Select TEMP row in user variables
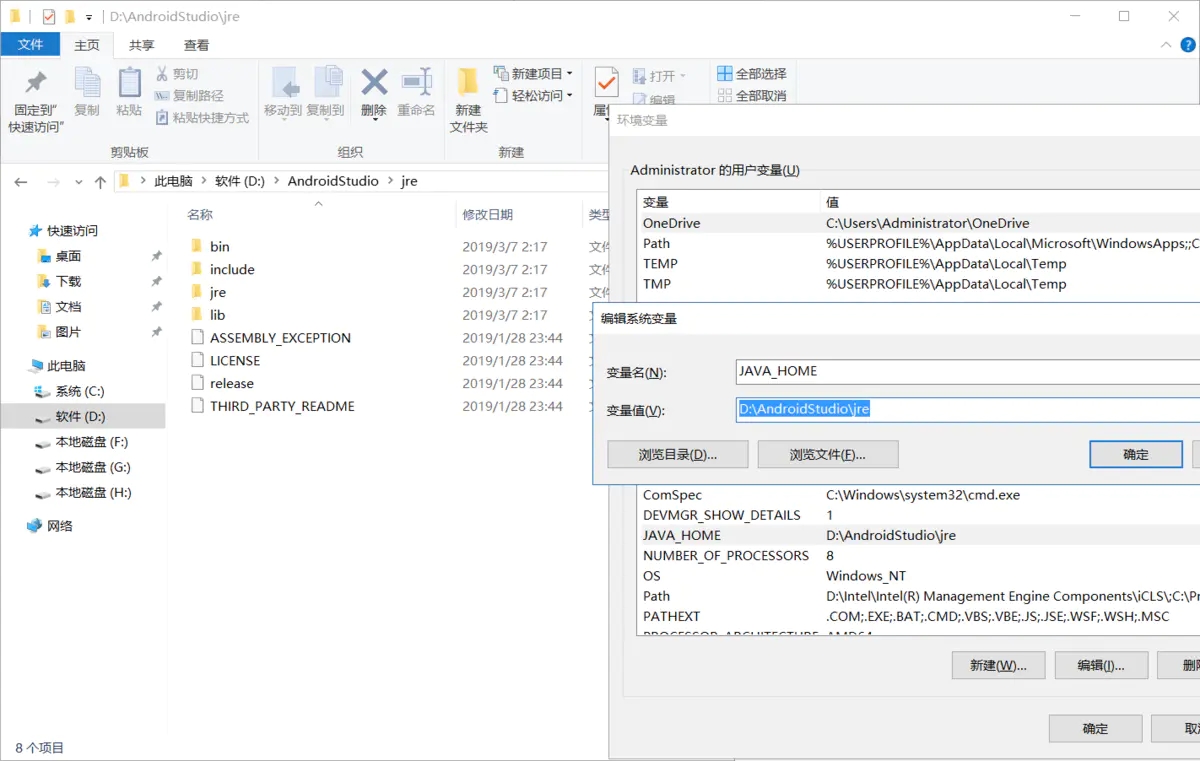 pyautogui.click(x=919, y=263)
